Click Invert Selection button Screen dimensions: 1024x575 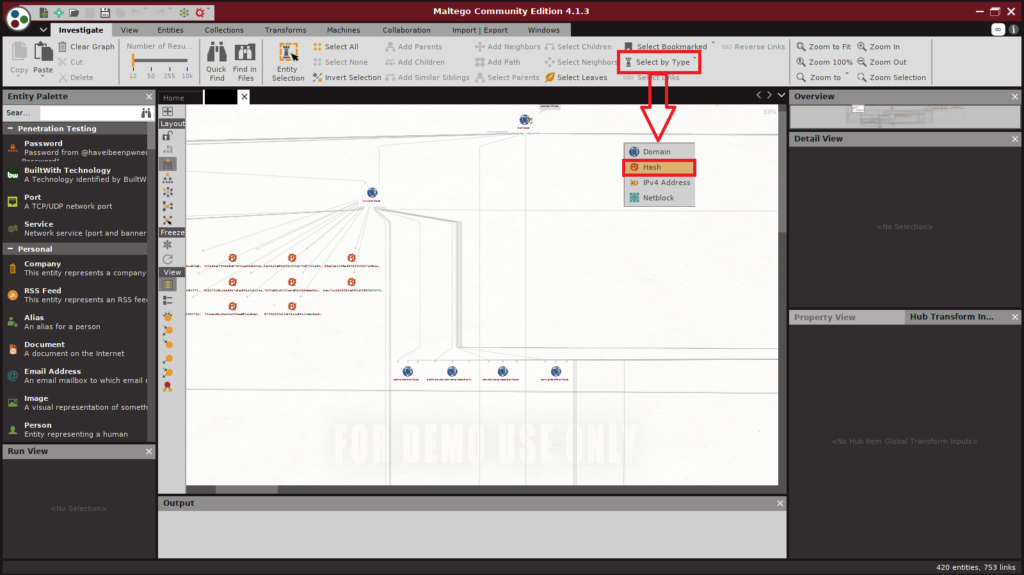(x=346, y=77)
